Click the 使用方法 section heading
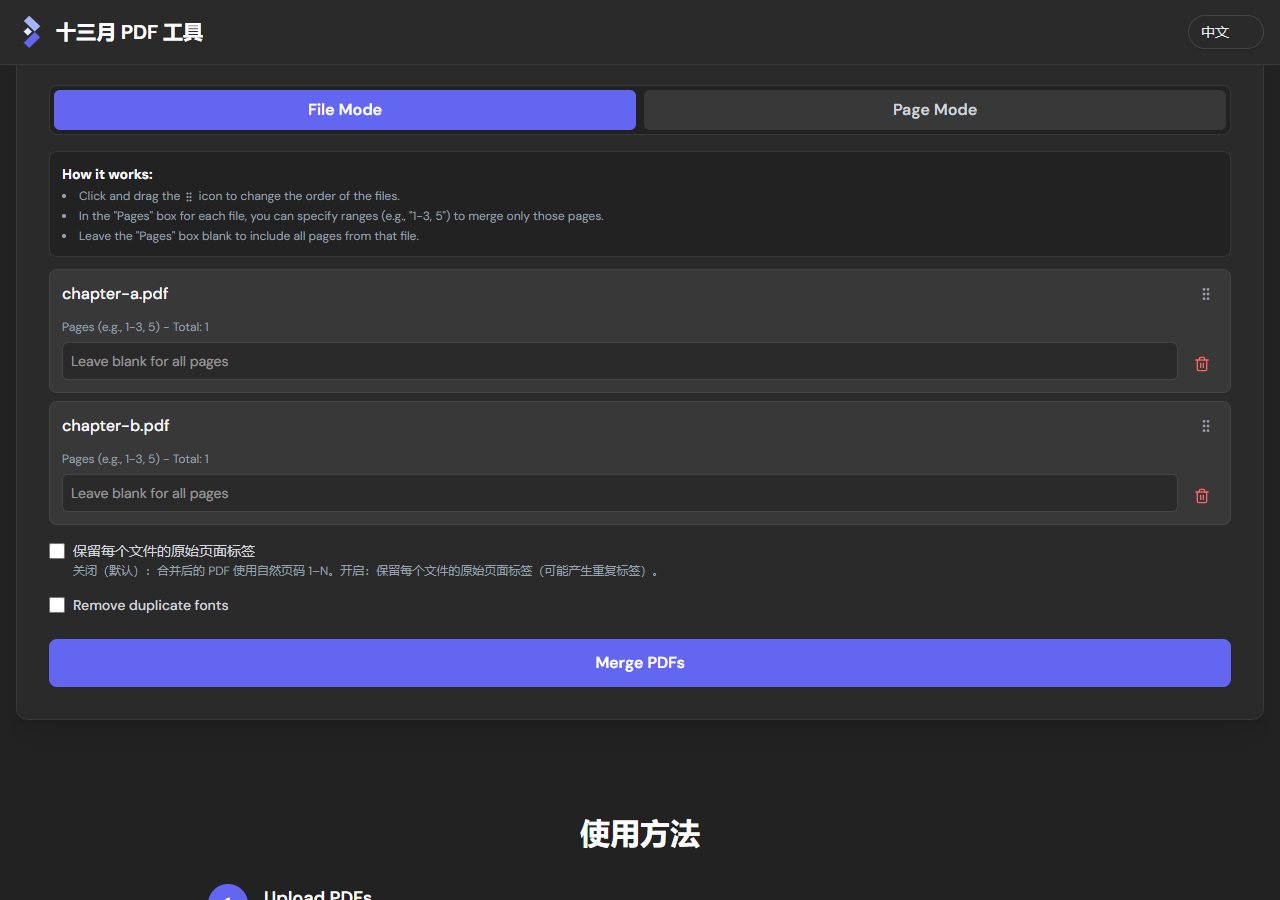 click(x=640, y=833)
